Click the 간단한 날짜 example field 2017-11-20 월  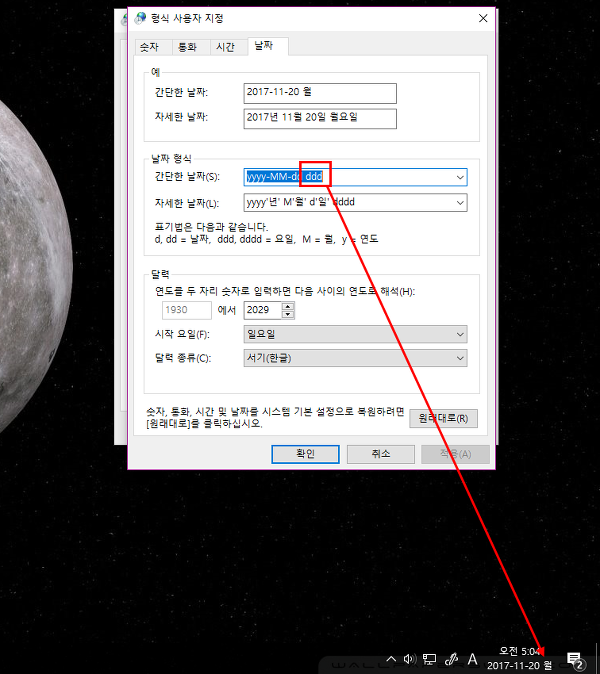click(x=320, y=93)
